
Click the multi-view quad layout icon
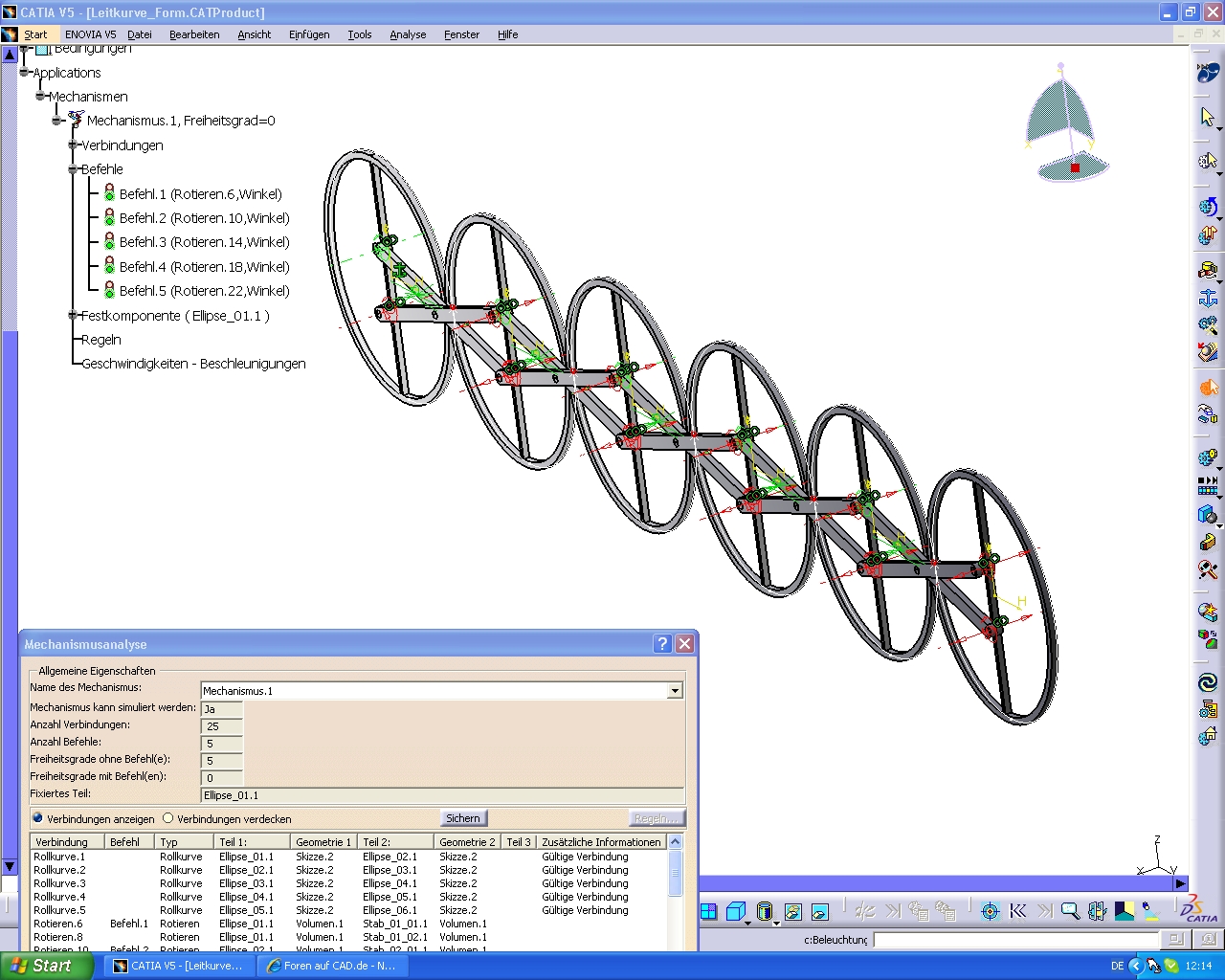pos(708,911)
